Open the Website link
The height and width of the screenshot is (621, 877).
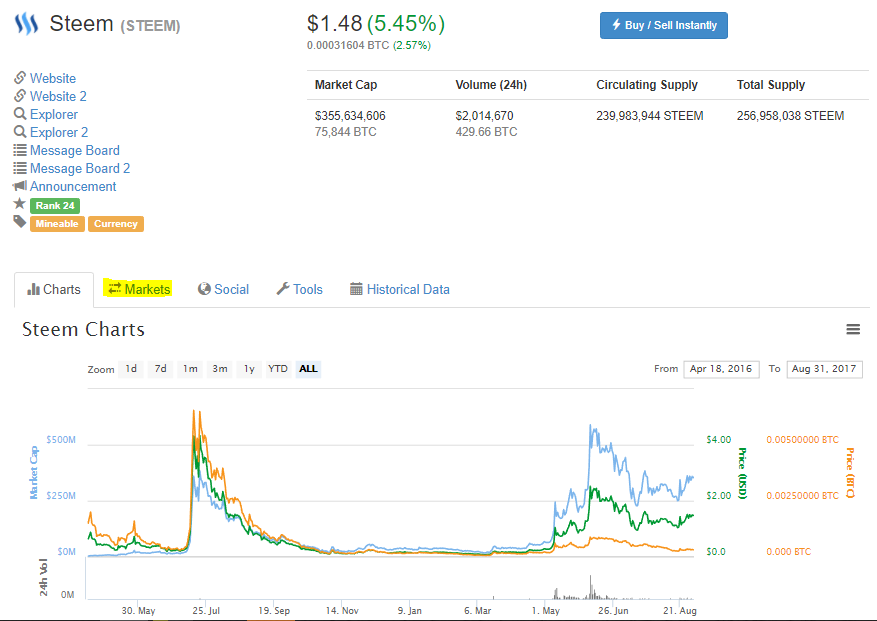pyautogui.click(x=53, y=78)
